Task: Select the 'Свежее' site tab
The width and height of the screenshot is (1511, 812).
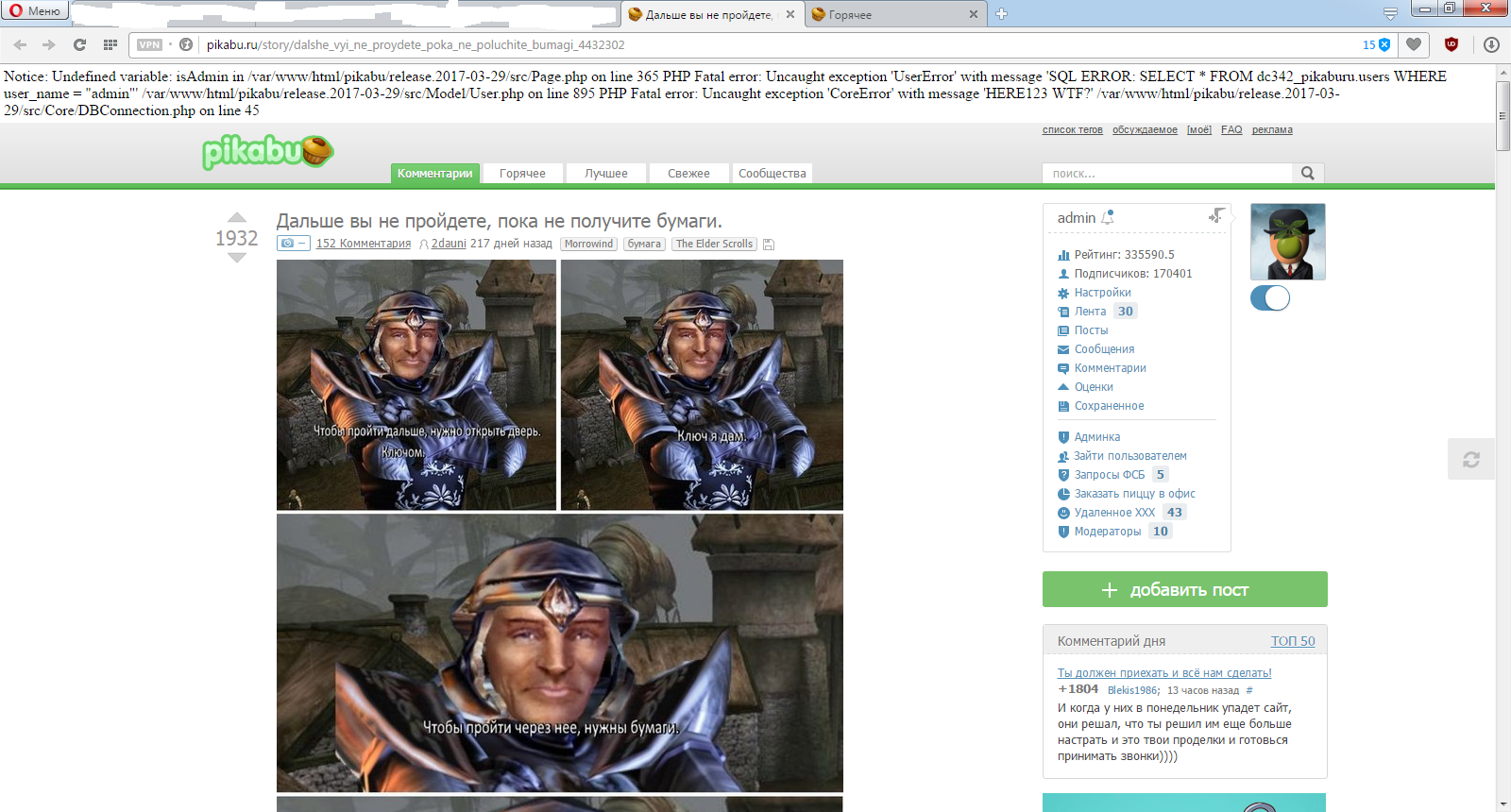Action: 688,173
